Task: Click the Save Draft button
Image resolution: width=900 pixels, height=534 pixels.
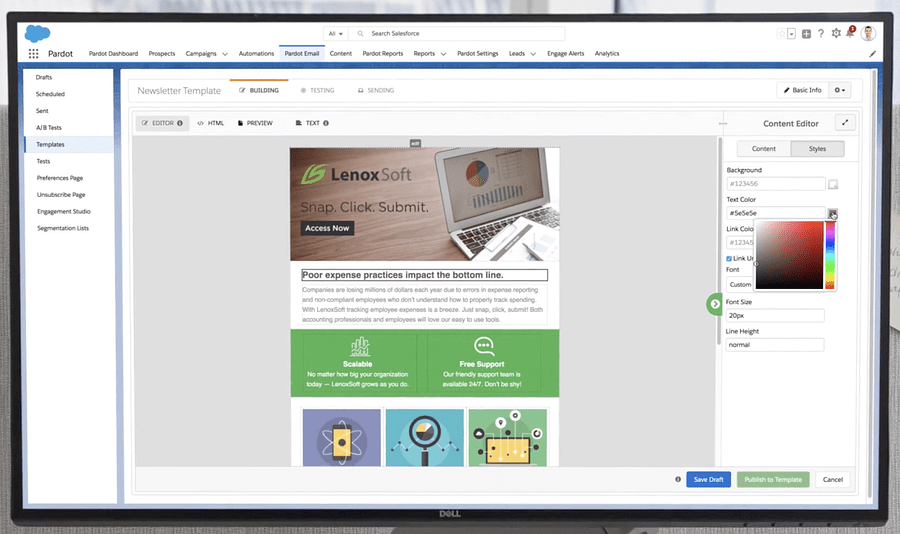Action: pyautogui.click(x=708, y=479)
